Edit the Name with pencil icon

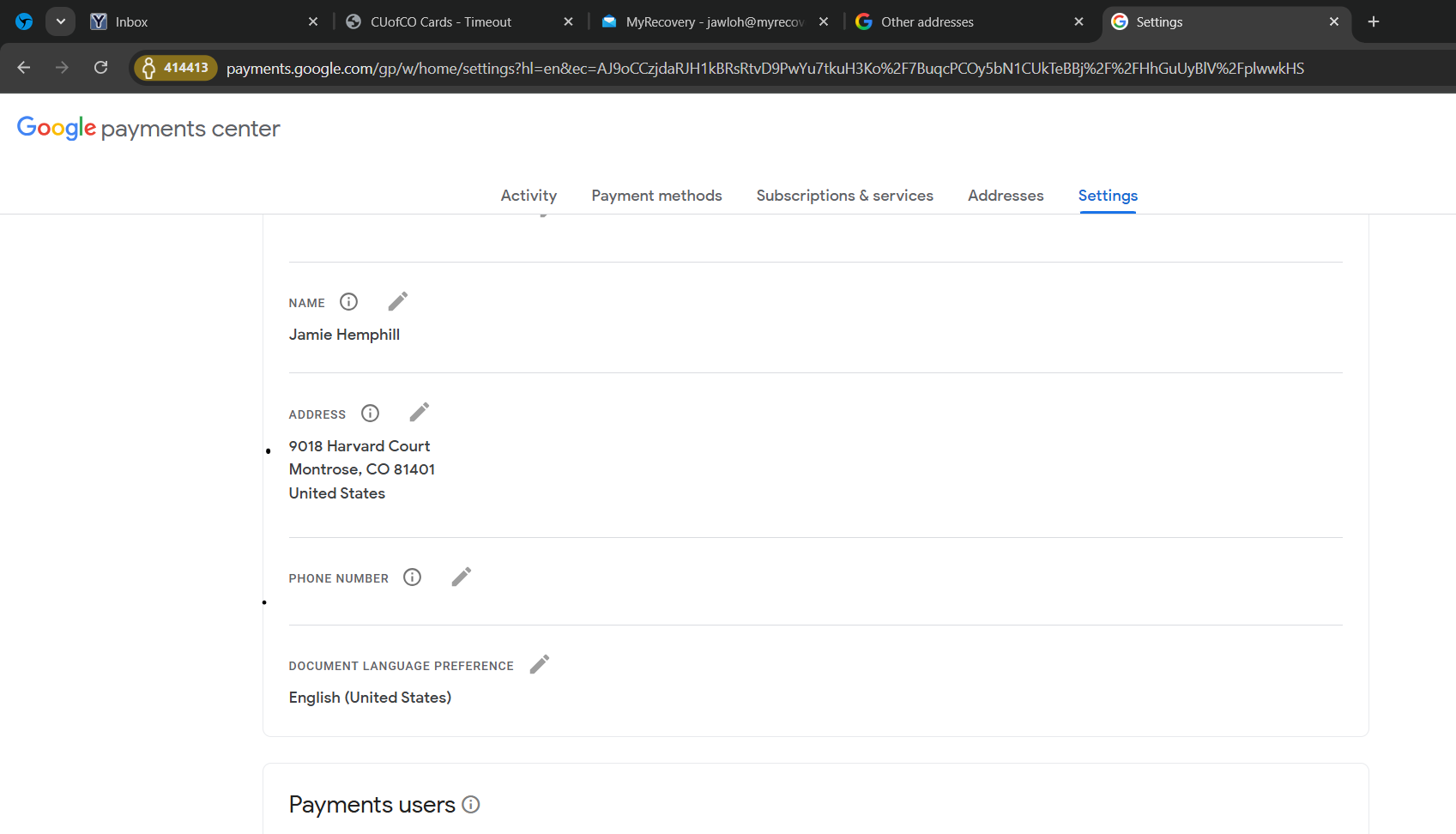pos(397,301)
